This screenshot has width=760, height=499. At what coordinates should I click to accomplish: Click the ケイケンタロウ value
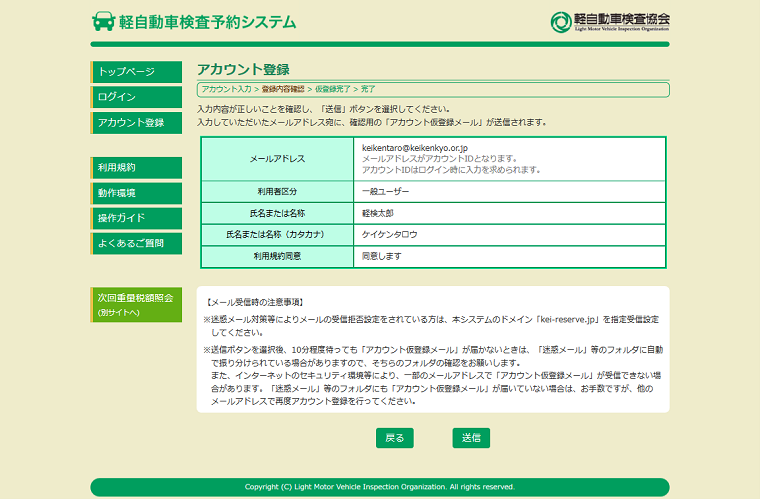389,234
